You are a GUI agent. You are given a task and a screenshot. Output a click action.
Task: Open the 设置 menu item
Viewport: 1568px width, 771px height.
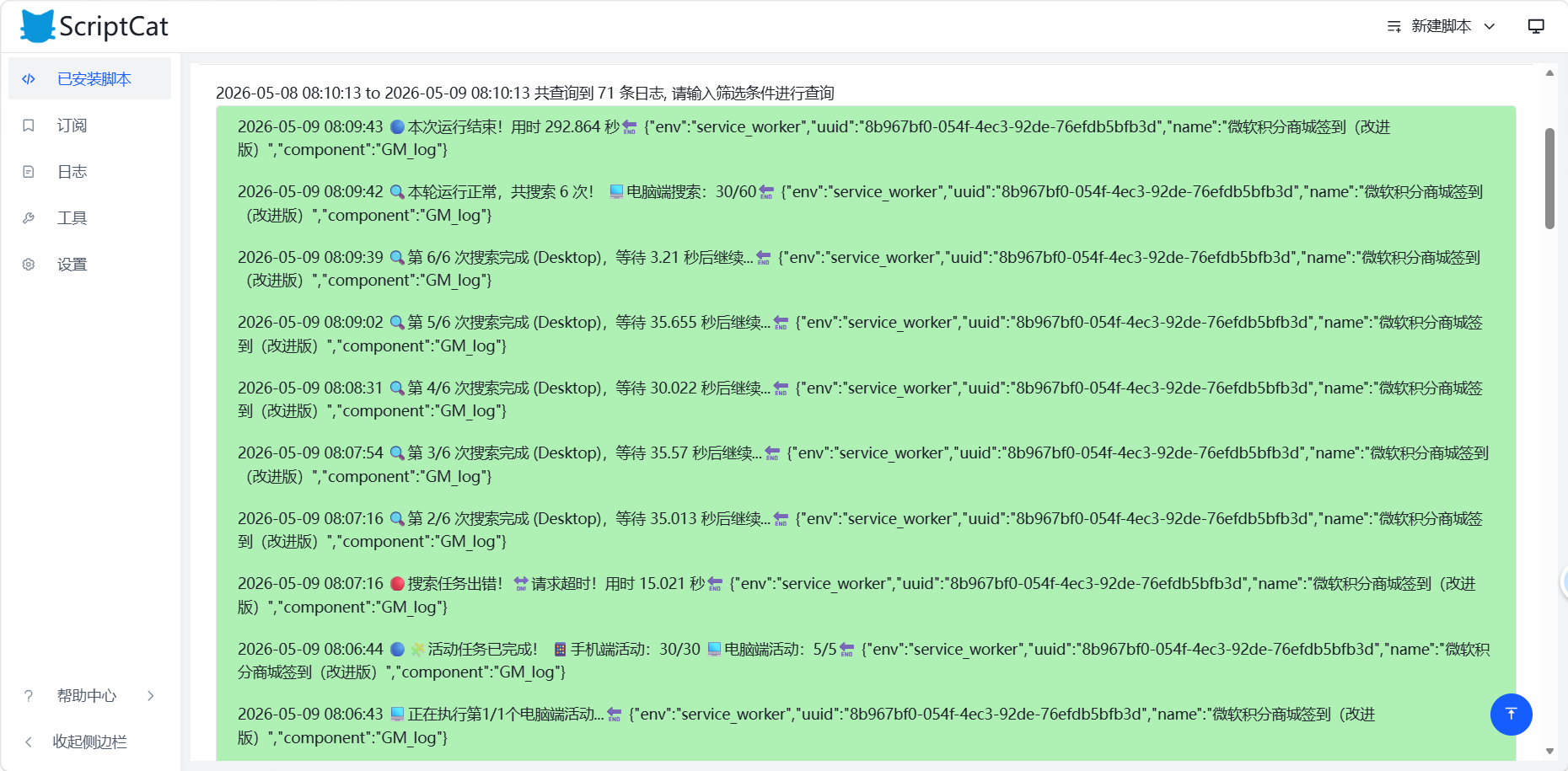tap(89, 264)
